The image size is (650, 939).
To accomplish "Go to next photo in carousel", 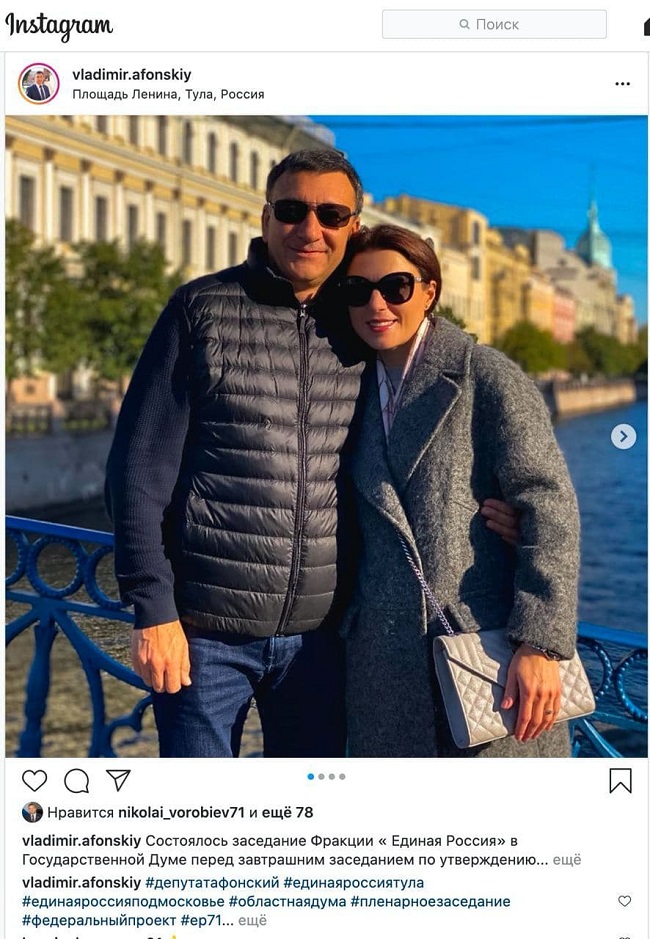I will click(623, 436).
